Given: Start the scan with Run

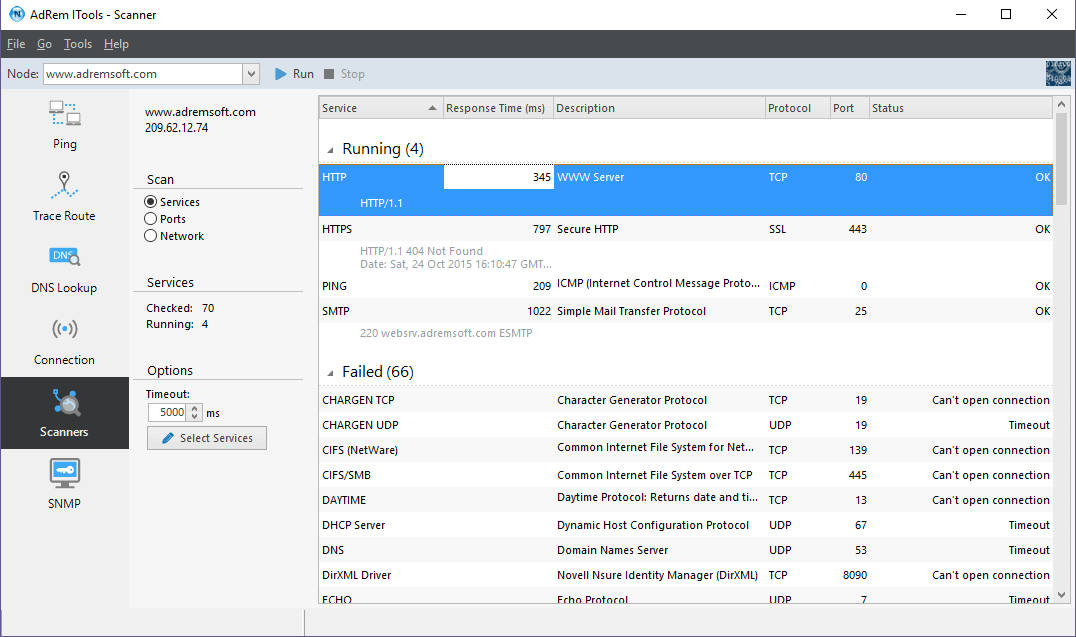Looking at the screenshot, I should (x=294, y=74).
